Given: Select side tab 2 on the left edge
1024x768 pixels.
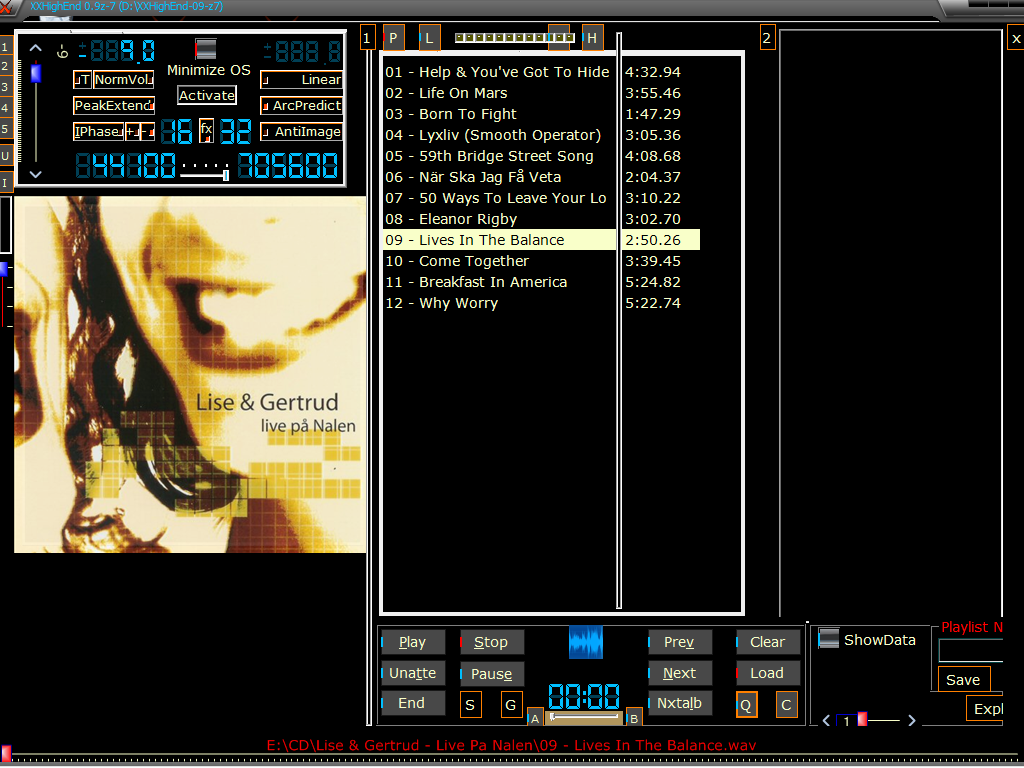Looking at the screenshot, I should tap(5, 67).
